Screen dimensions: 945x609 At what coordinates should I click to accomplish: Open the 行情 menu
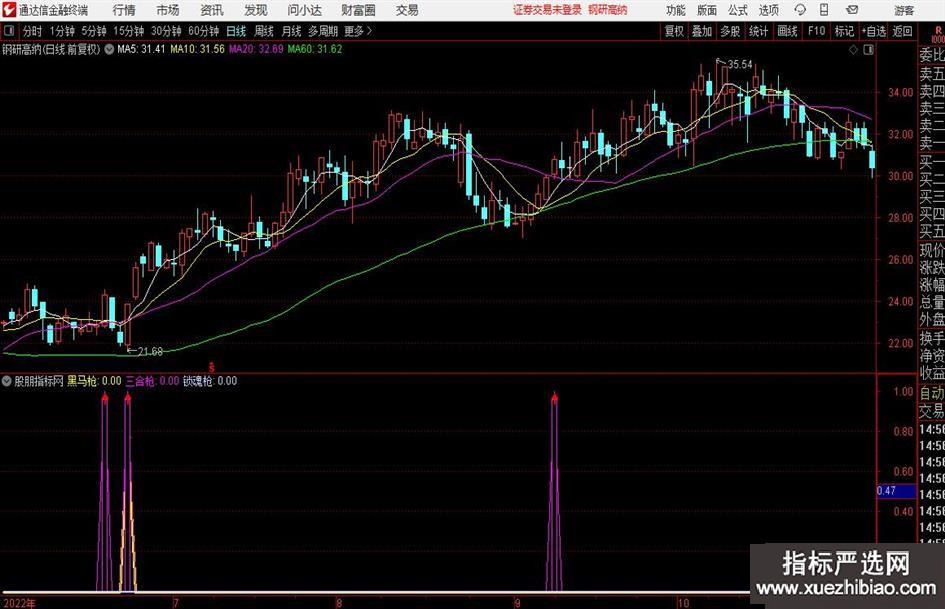tap(124, 10)
